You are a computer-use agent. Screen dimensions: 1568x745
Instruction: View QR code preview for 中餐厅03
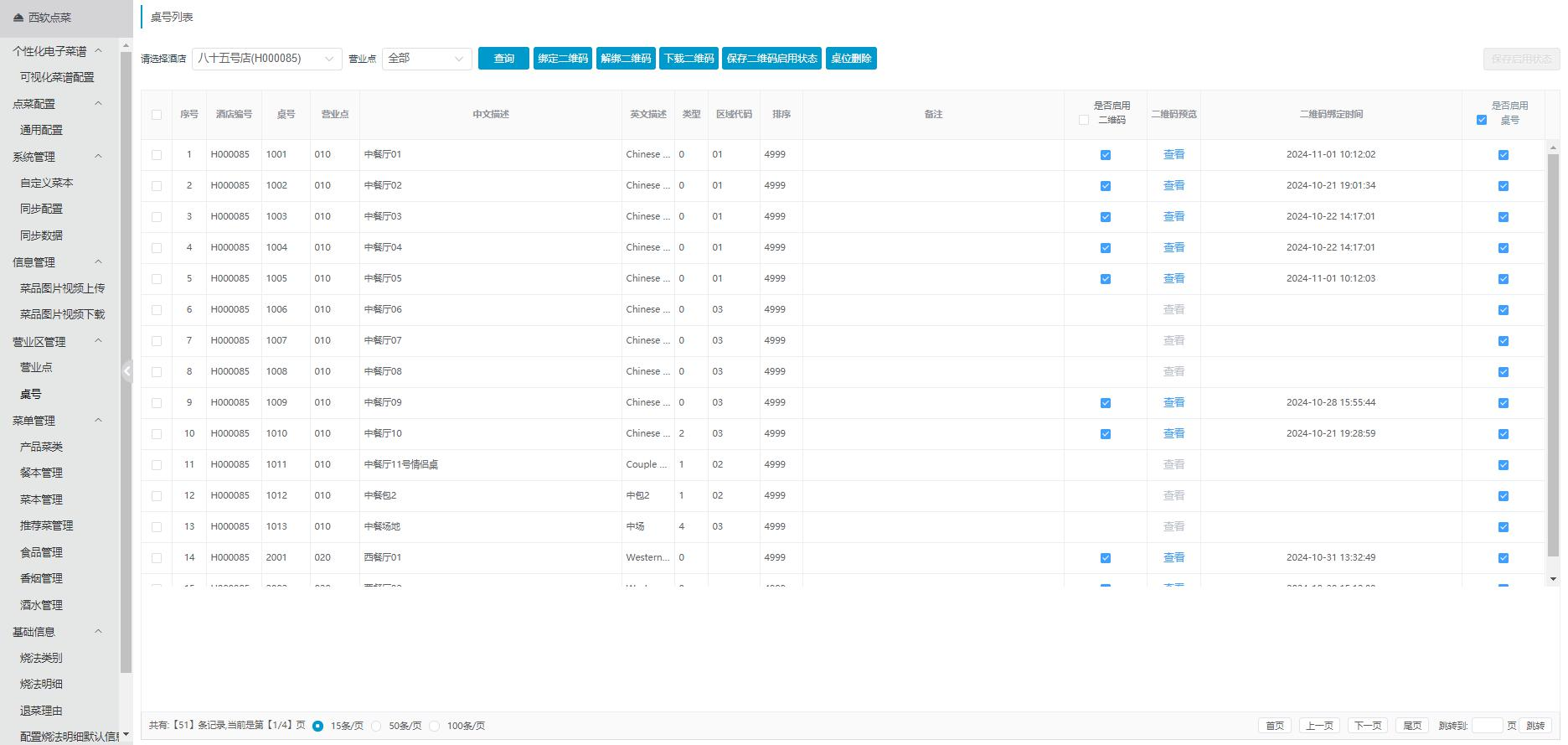click(1173, 217)
